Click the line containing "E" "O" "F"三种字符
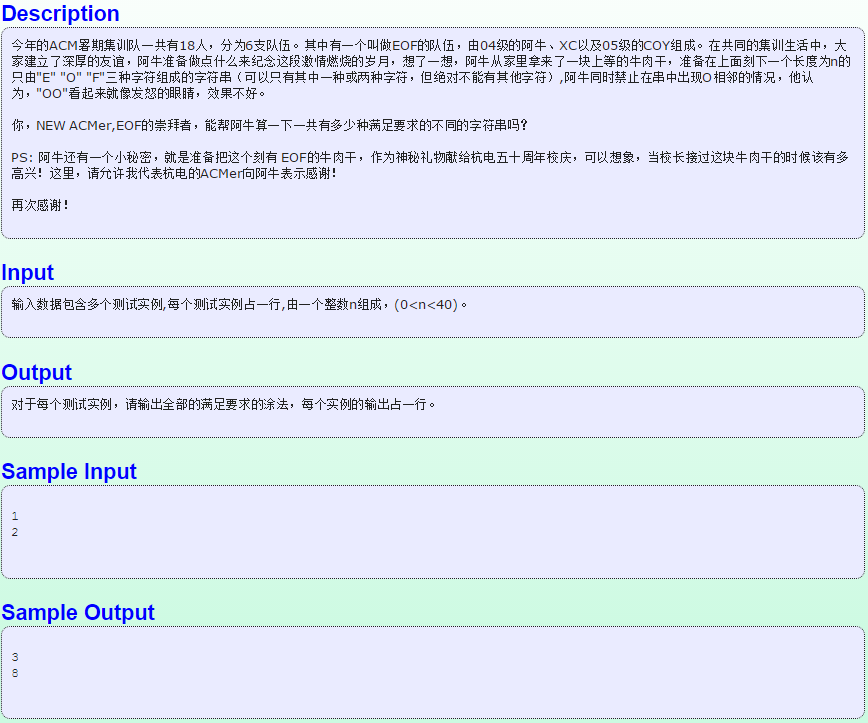868x723 pixels. coord(412,78)
